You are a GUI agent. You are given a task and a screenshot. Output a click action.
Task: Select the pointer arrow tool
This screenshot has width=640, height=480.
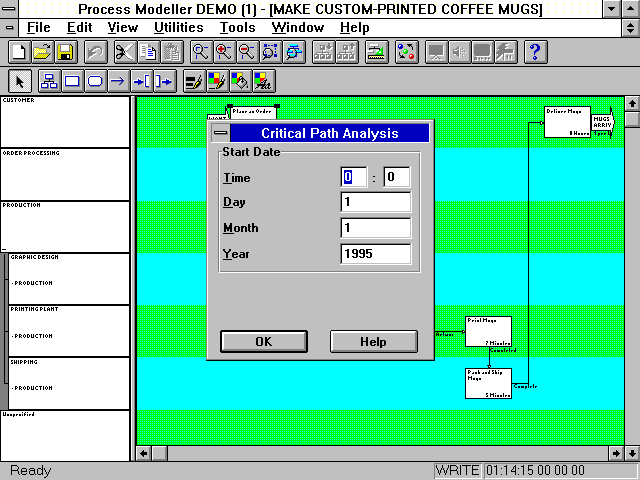tap(20, 81)
